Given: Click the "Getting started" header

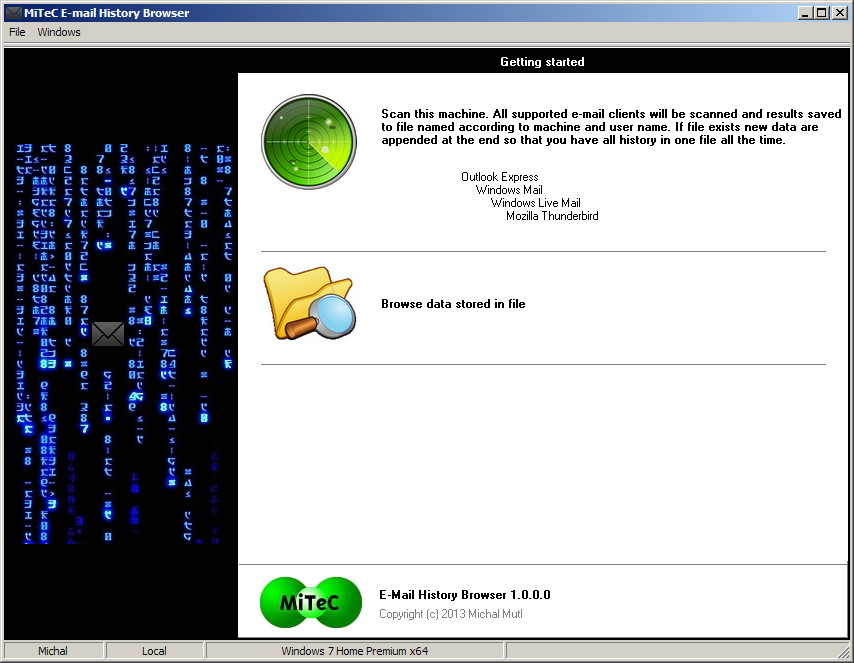Looking at the screenshot, I should (x=542, y=62).
